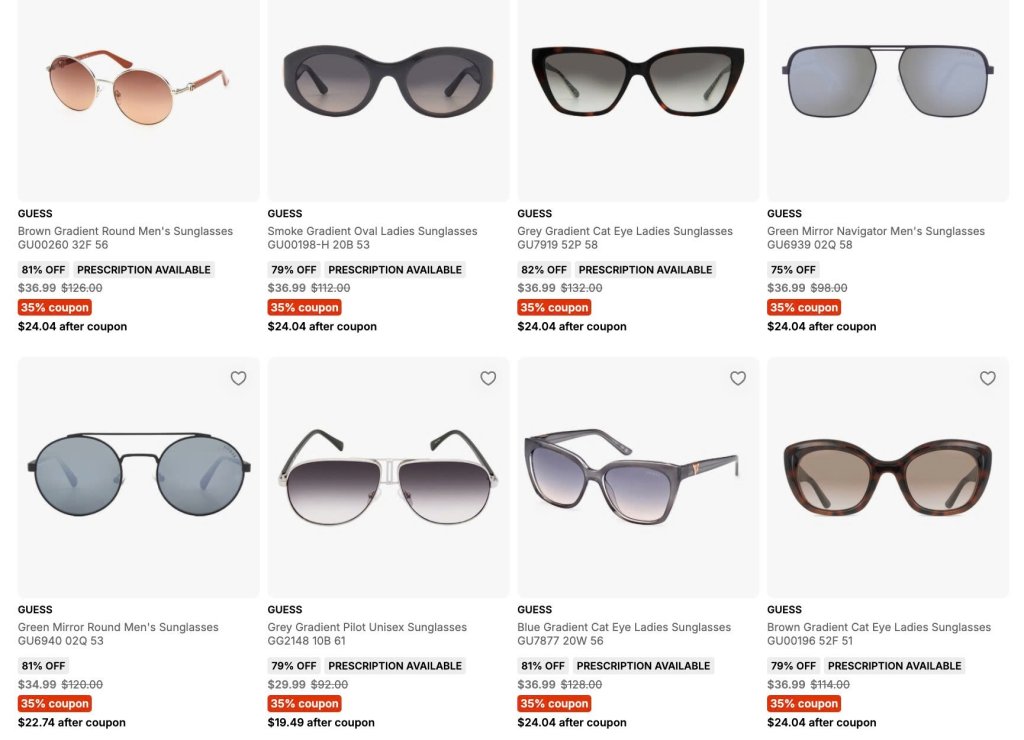Click GUESS brand label above GU00196 sunglasses
This screenshot has height=740, width=1024.
pos(784,609)
